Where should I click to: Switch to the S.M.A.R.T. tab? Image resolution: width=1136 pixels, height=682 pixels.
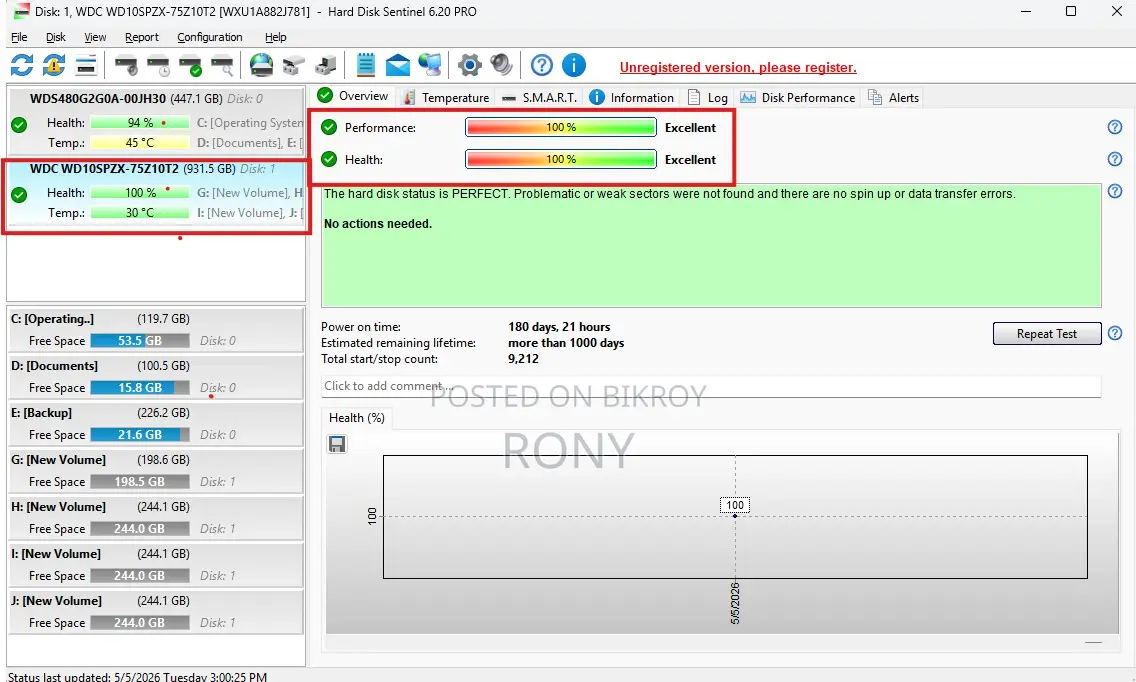pos(540,97)
